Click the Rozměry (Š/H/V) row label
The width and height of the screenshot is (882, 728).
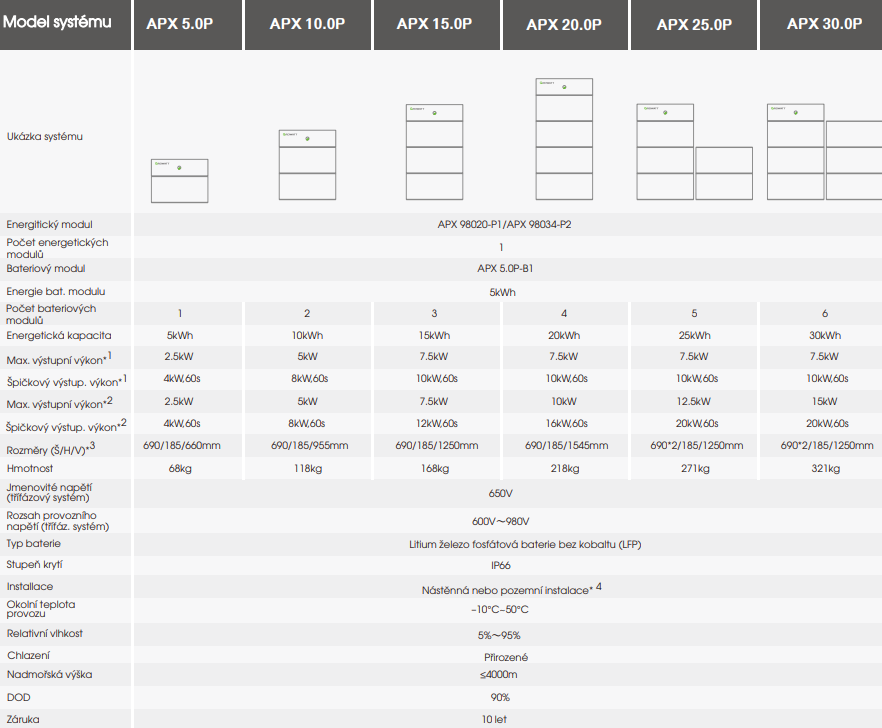point(51,449)
